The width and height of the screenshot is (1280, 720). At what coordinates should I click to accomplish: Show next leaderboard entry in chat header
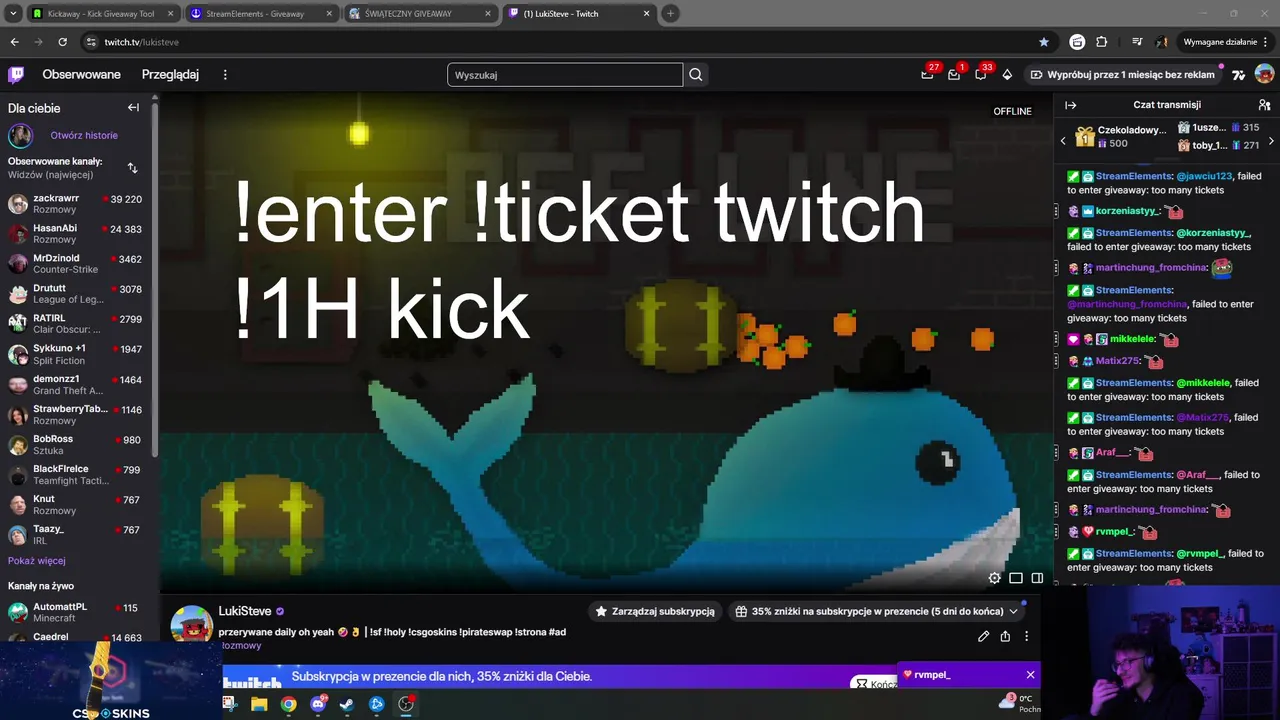[1271, 141]
